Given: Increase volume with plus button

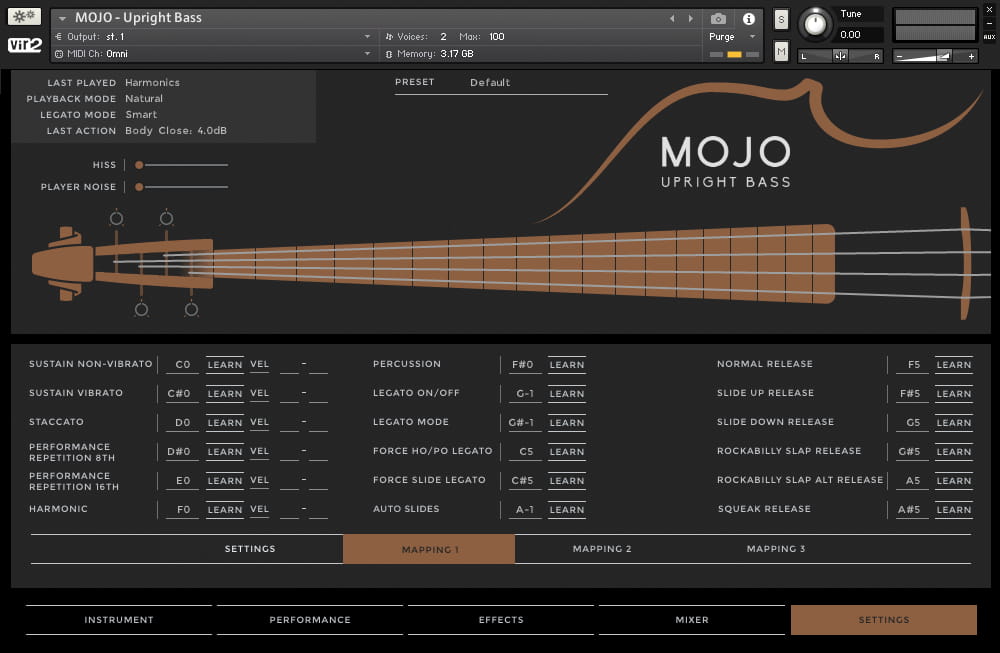Looking at the screenshot, I should 971,57.
